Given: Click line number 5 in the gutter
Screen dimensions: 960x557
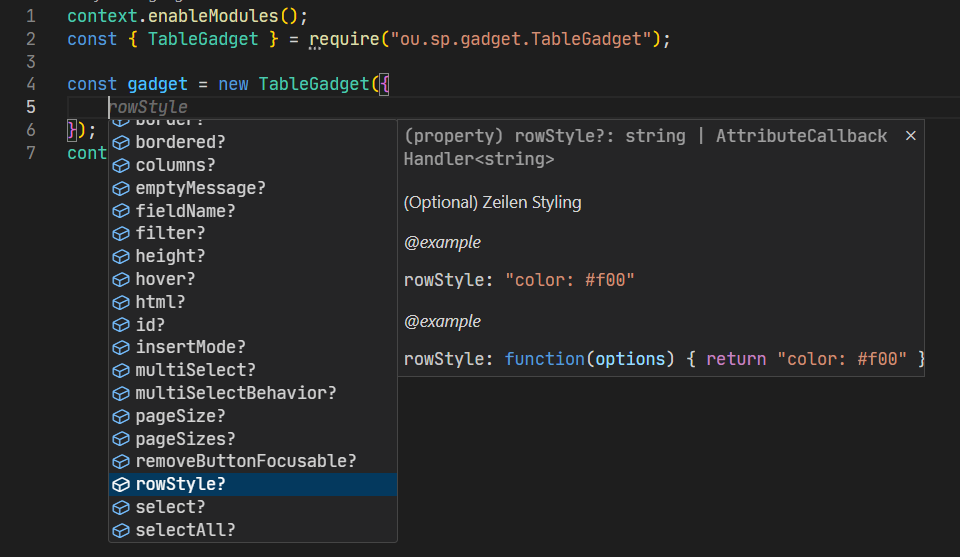Looking at the screenshot, I should [x=31, y=107].
